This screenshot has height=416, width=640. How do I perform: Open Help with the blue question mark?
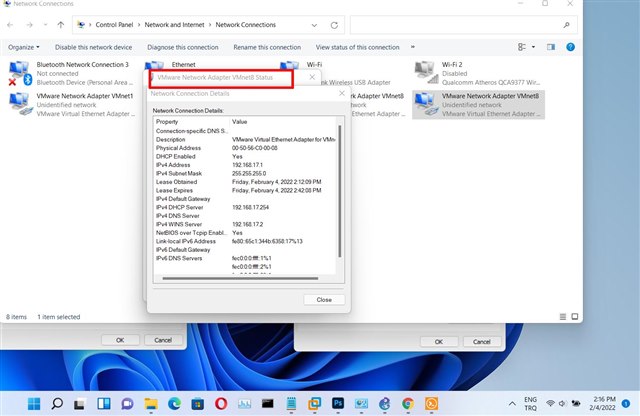click(570, 47)
